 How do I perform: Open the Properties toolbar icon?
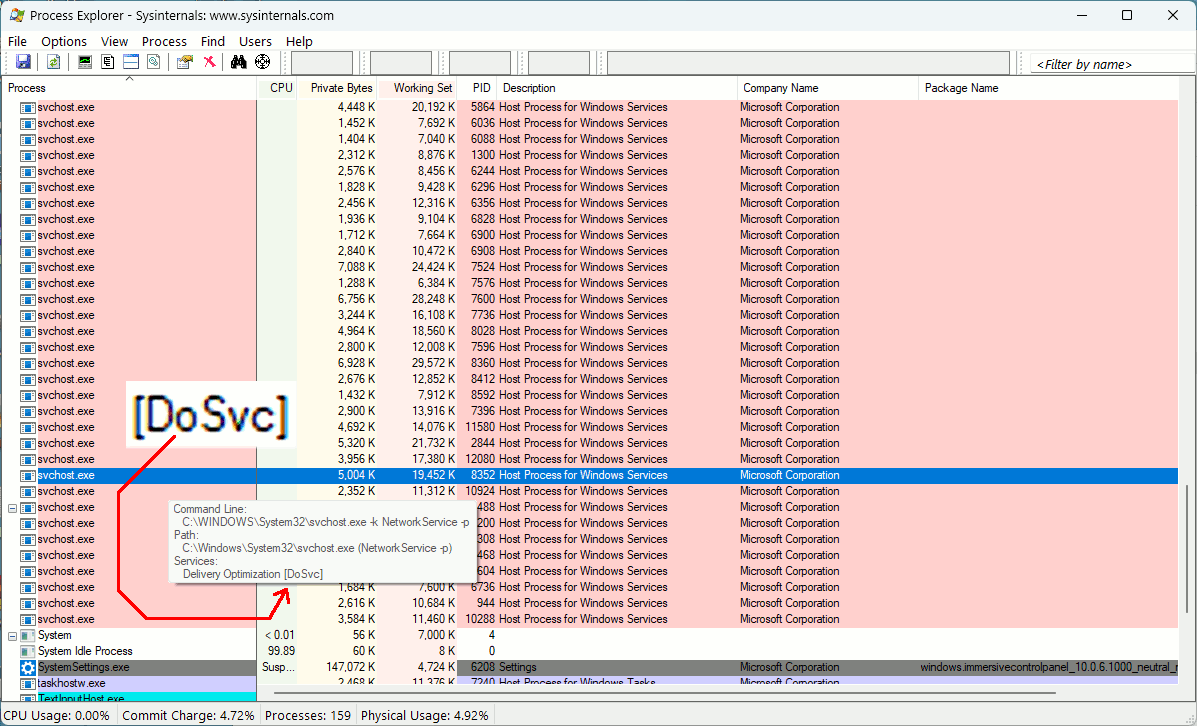pyautogui.click(x=185, y=62)
